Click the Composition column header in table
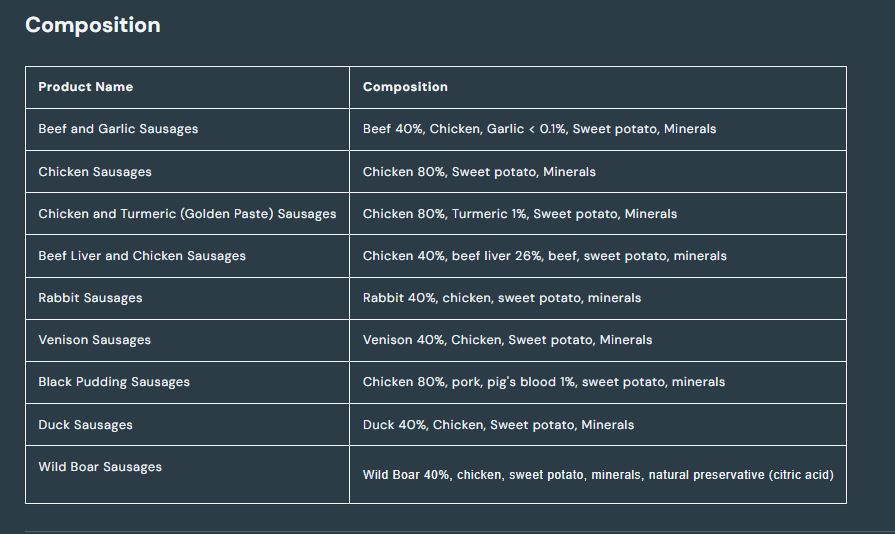The image size is (895, 534). [405, 87]
